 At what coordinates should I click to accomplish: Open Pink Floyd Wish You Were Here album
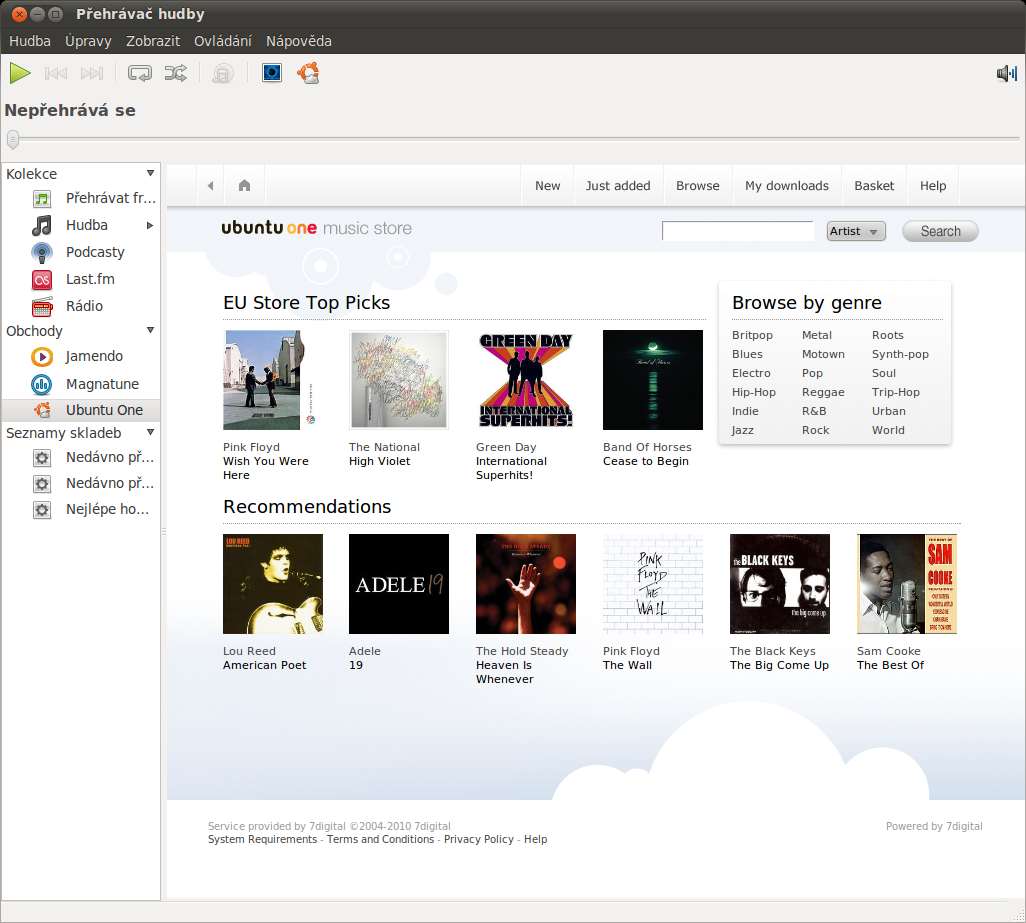click(272, 380)
